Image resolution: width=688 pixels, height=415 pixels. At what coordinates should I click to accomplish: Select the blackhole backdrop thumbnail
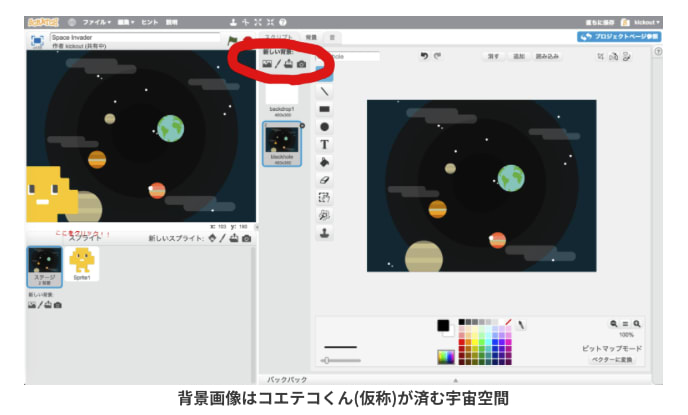282,144
